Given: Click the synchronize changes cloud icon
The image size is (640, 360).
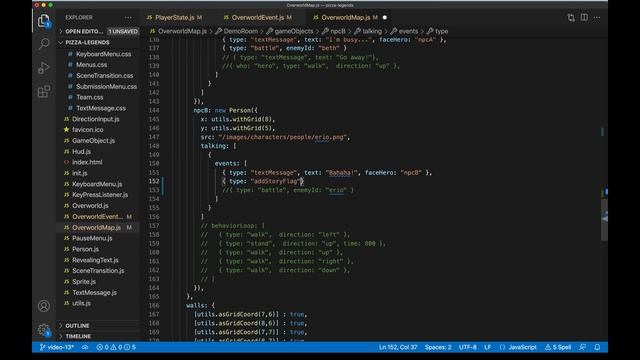Looking at the screenshot, I should pyautogui.click(x=85, y=347).
